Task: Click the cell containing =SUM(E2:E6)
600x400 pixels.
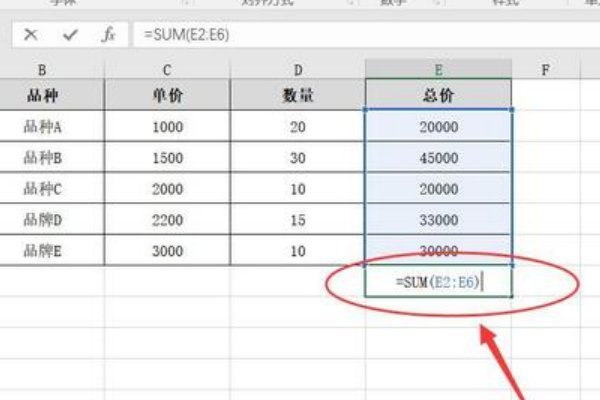Action: (x=439, y=281)
